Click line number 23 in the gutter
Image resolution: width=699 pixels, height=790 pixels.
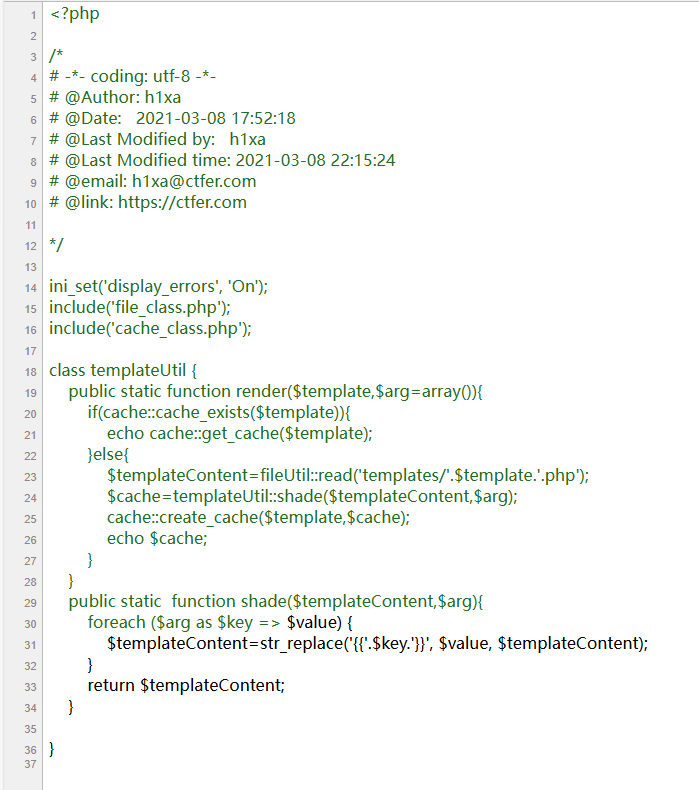click(x=31, y=477)
